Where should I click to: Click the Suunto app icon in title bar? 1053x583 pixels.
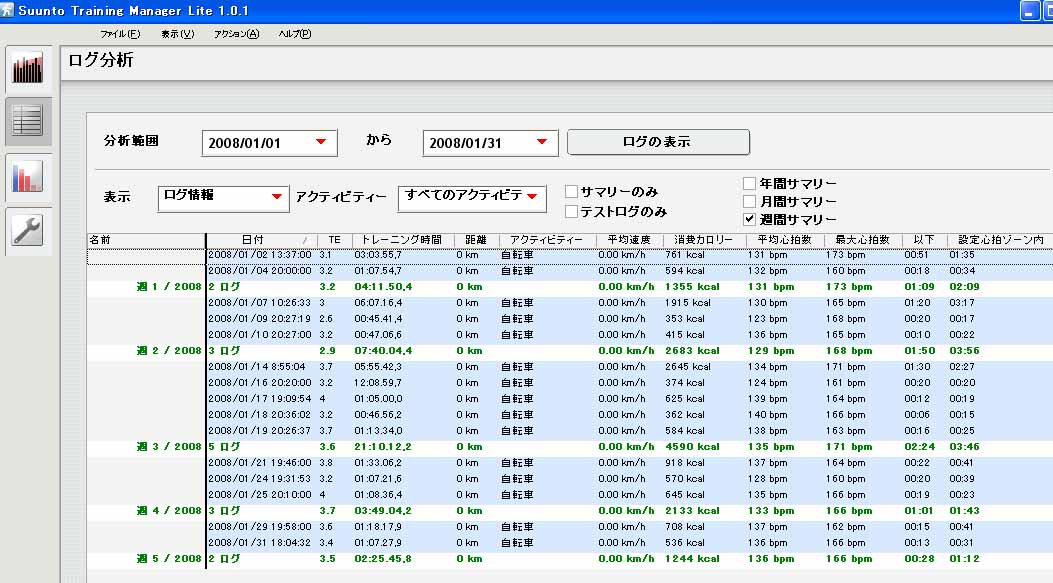coord(7,10)
